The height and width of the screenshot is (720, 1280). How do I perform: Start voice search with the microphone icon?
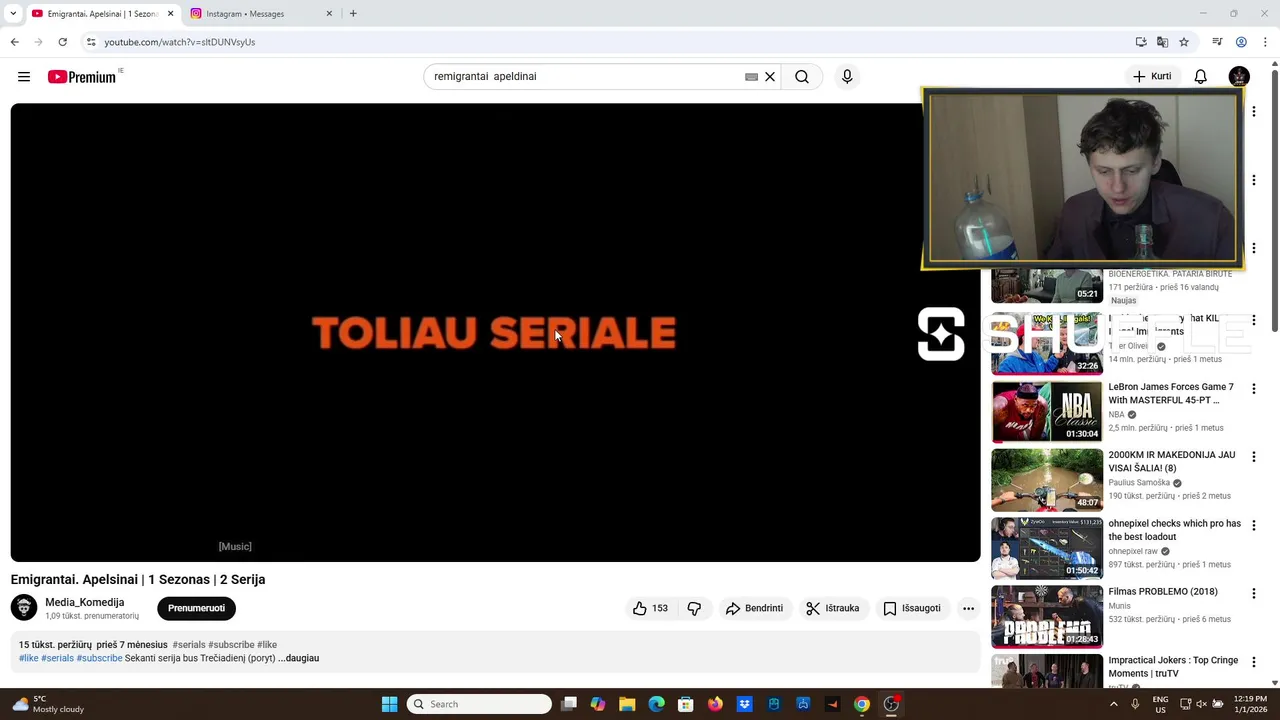tap(847, 76)
